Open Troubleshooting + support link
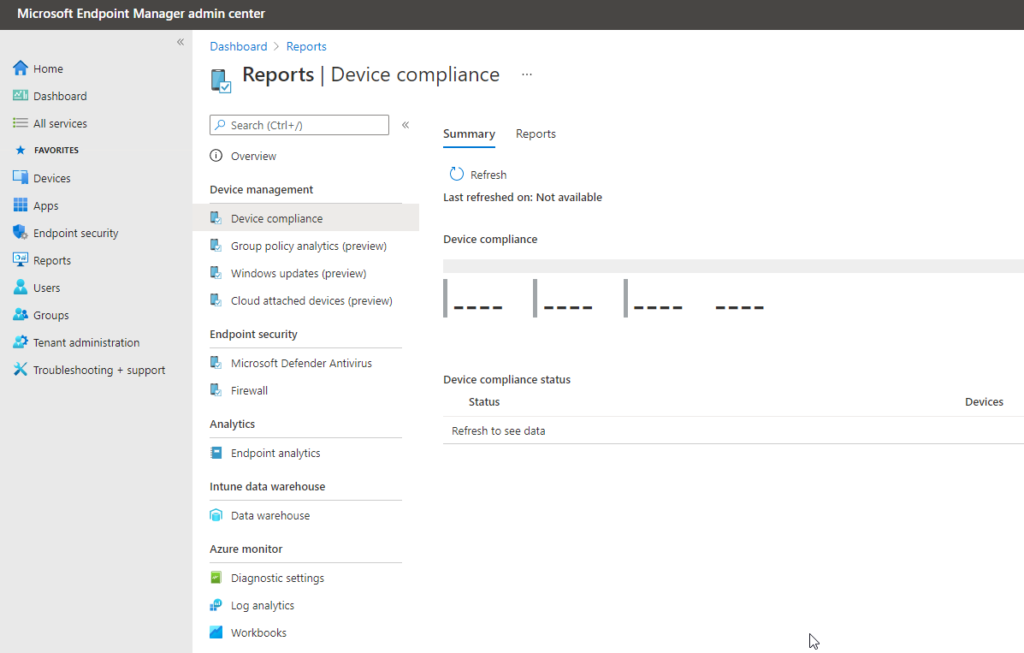 (99, 370)
